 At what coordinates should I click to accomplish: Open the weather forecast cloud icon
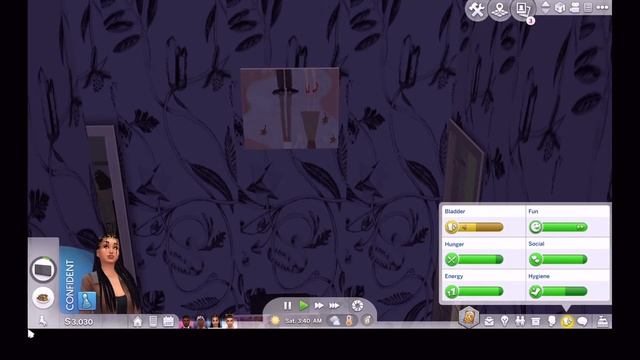(335, 321)
